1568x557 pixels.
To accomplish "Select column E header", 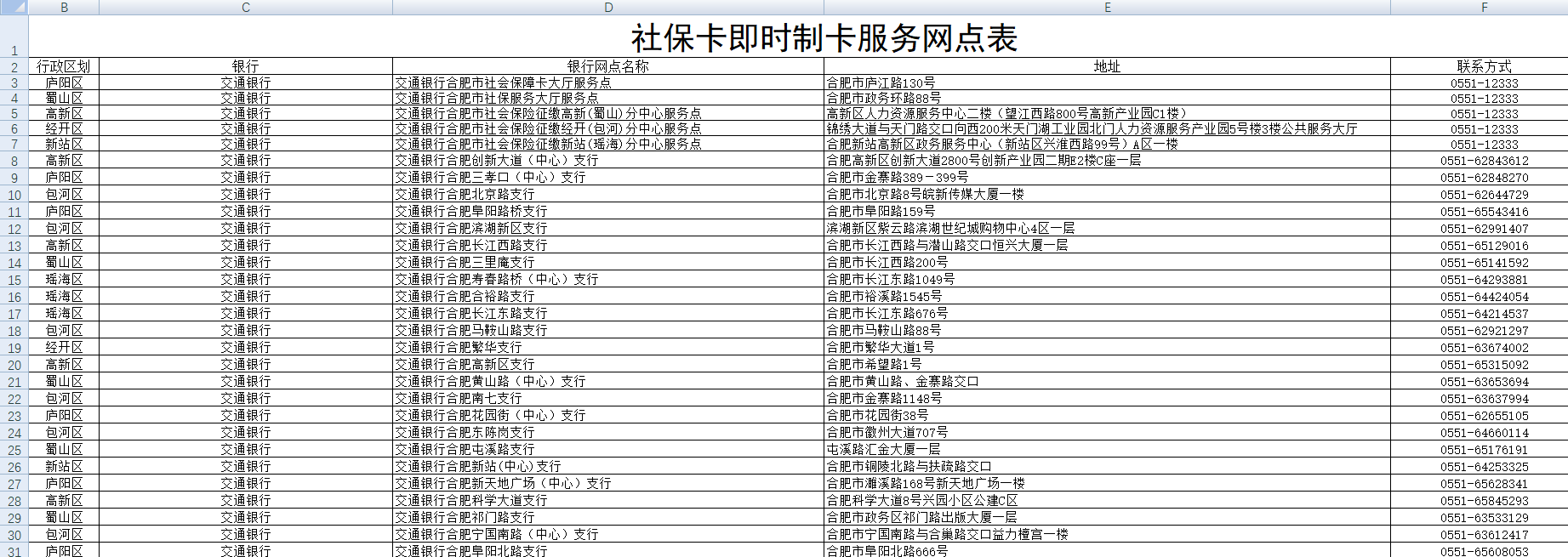I will (1108, 7).
